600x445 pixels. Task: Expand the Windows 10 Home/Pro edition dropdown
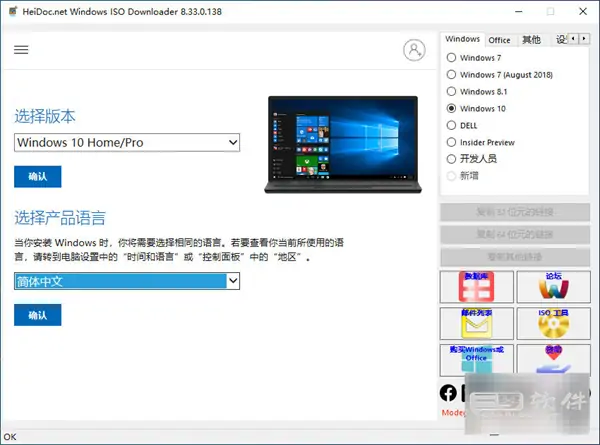(x=127, y=142)
